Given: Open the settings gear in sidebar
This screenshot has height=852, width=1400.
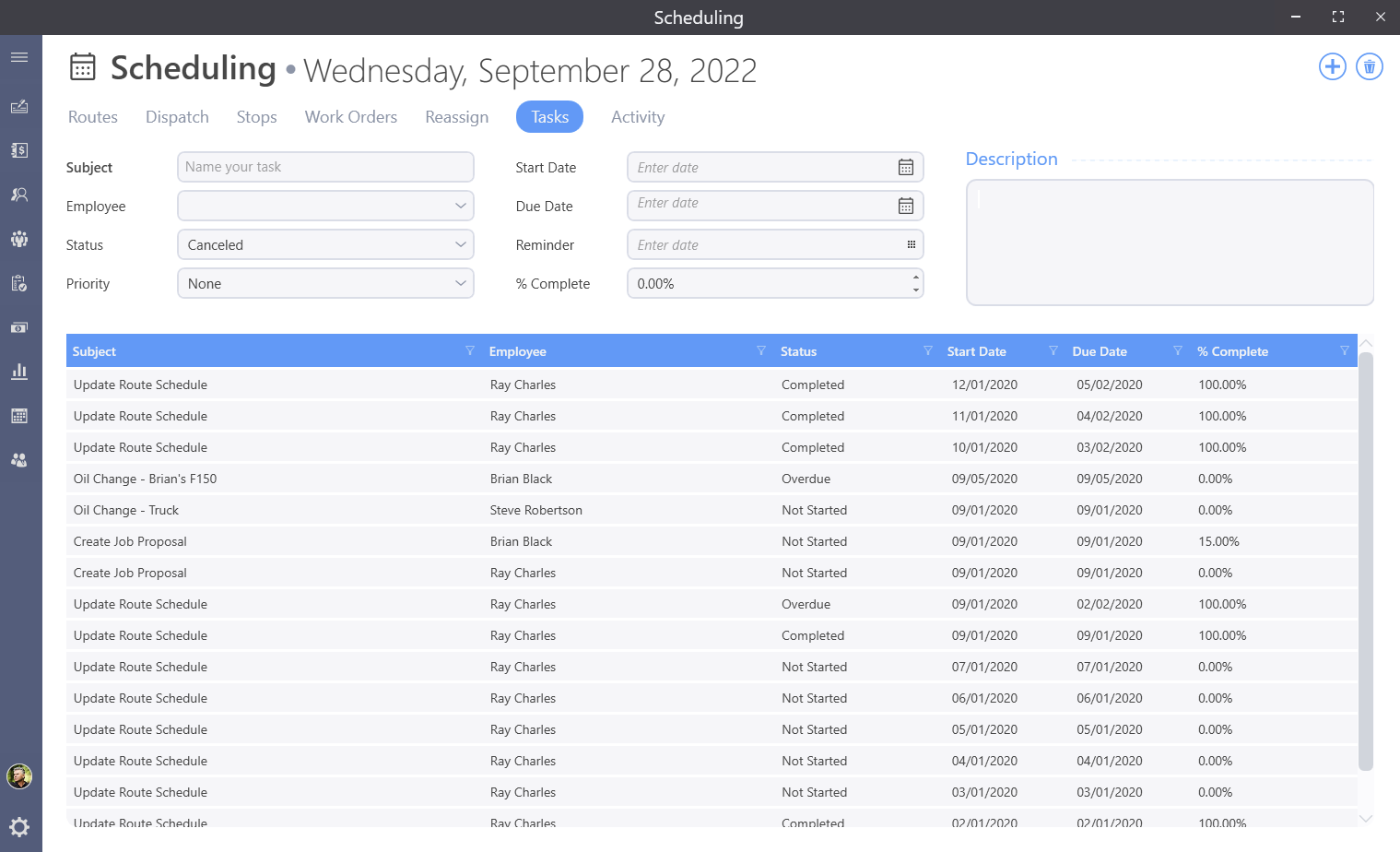Looking at the screenshot, I should pyautogui.click(x=19, y=827).
